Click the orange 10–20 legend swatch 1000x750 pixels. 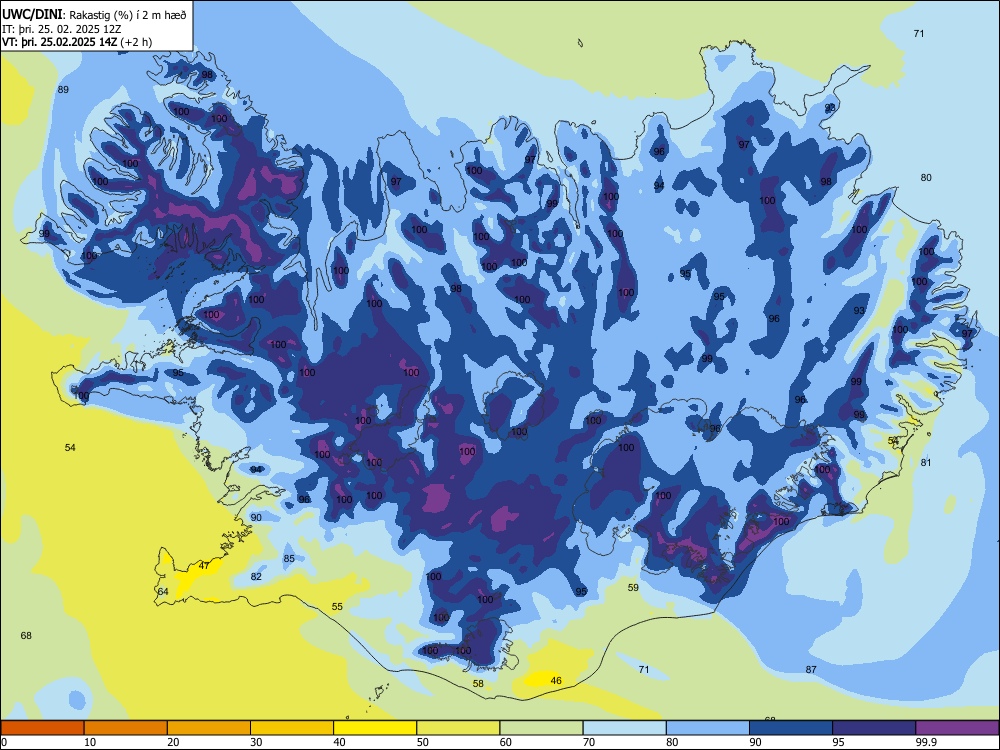tap(126, 728)
